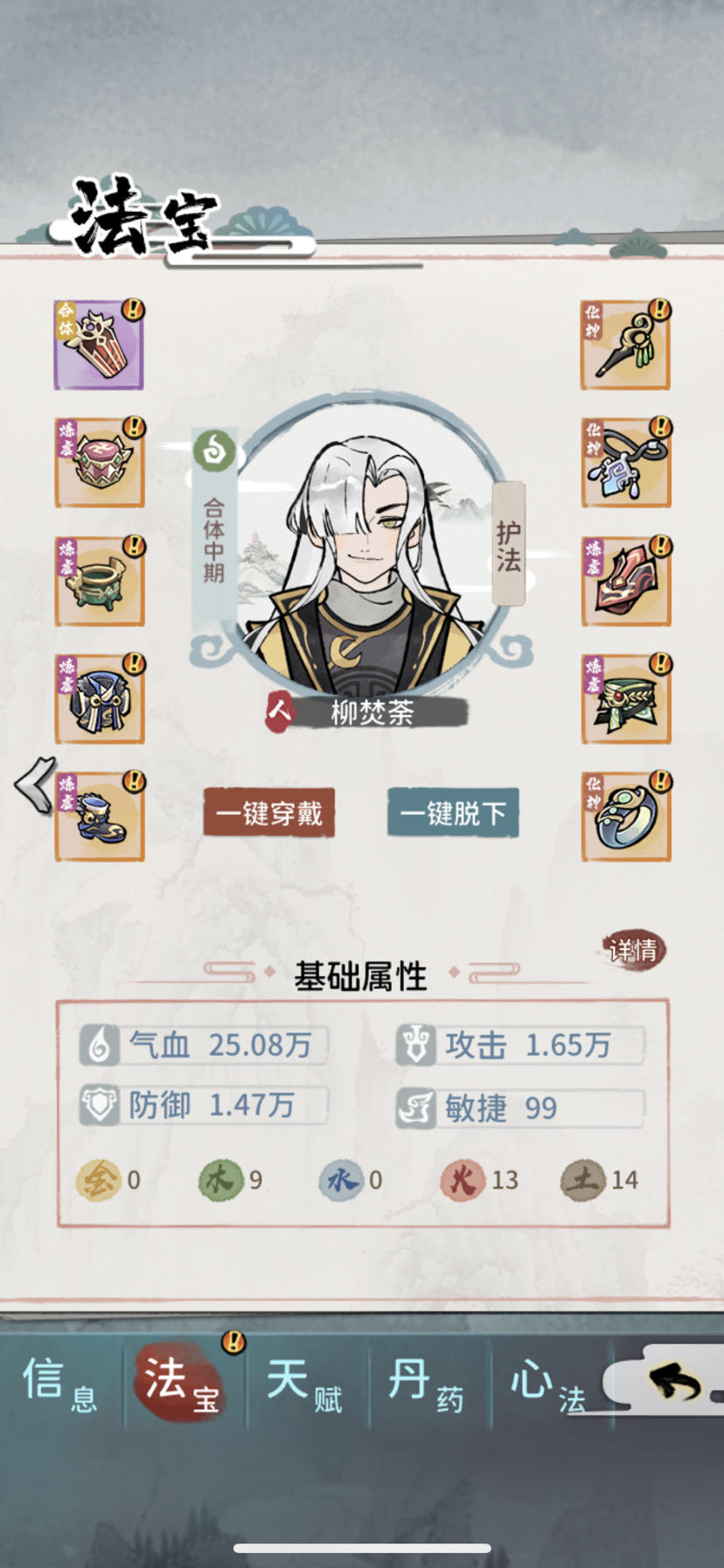Tap the back arrow button
Viewport: 724px width, 1568px height.
tap(675, 1382)
